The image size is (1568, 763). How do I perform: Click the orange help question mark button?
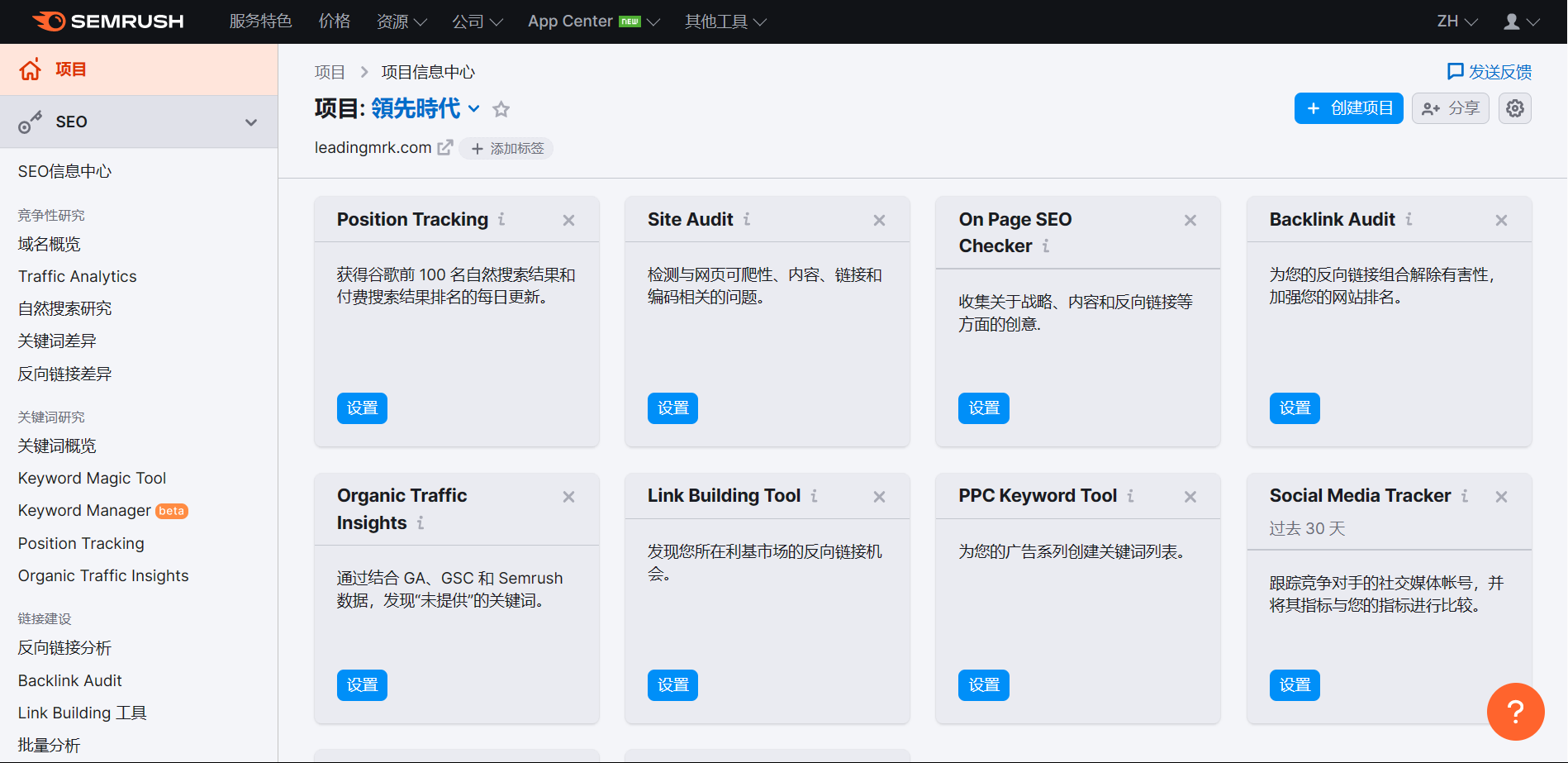1515,711
